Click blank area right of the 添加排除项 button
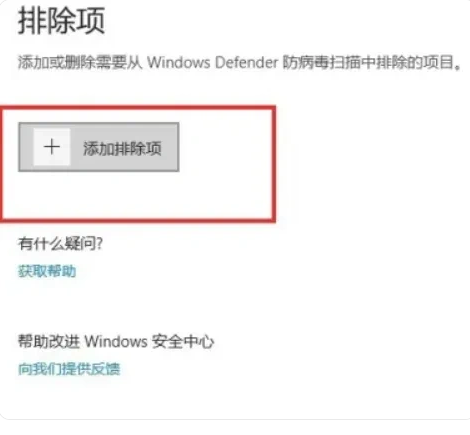470x435 pixels. [225, 147]
